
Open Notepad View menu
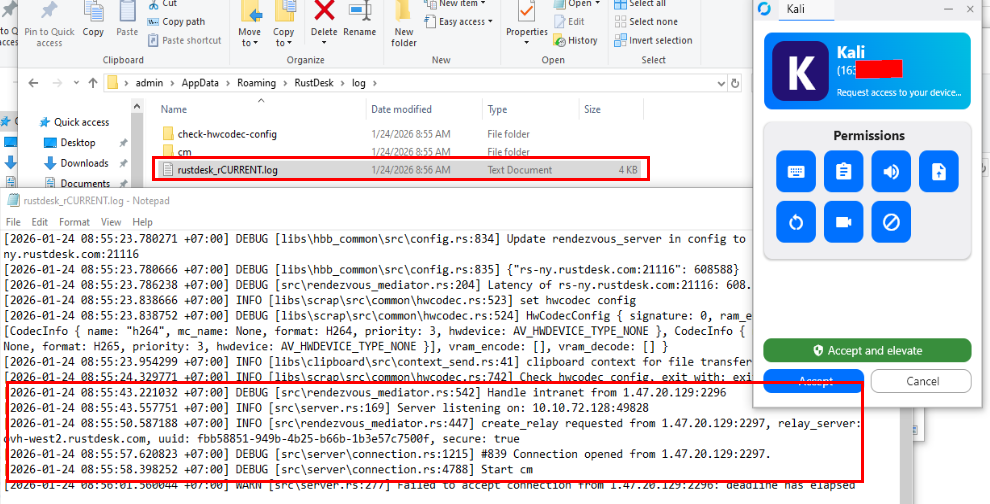tap(111, 222)
